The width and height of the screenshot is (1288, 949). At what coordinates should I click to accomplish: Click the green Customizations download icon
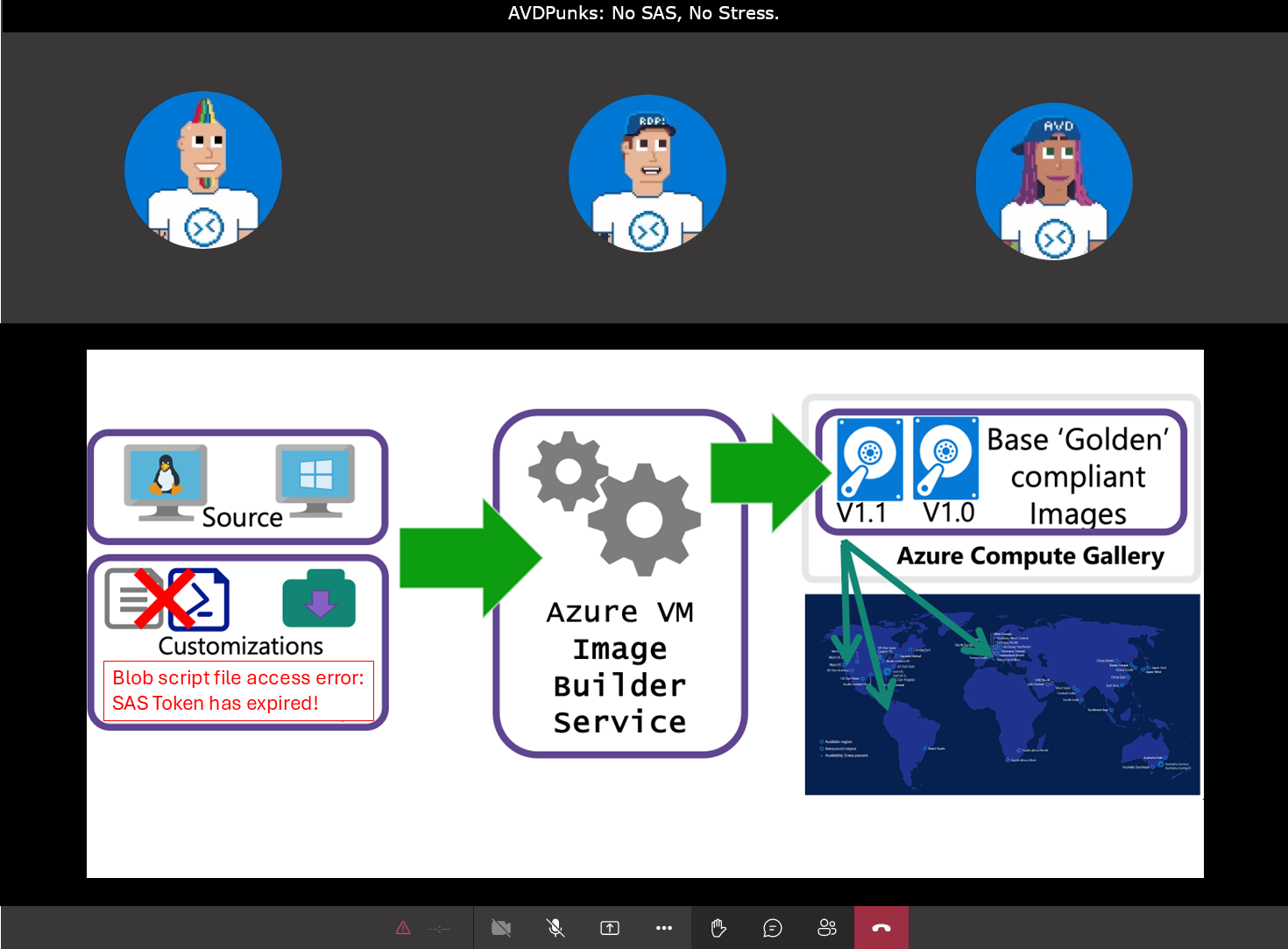[x=318, y=598]
